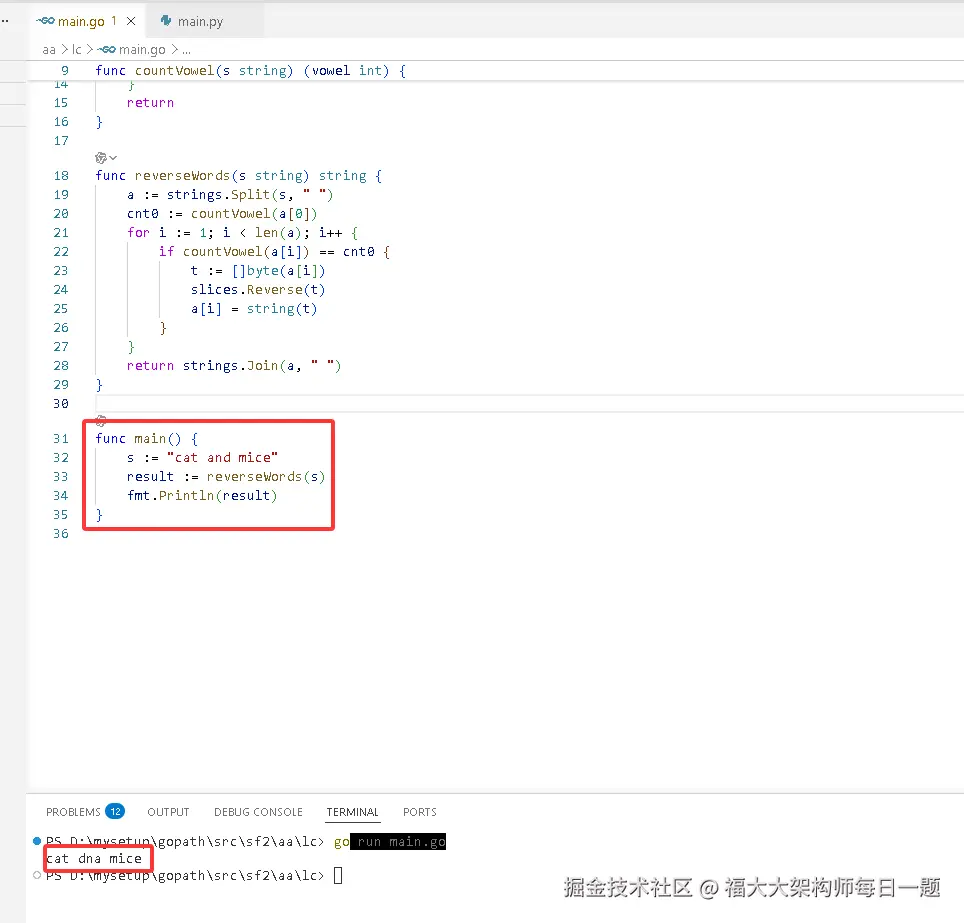
Task: Click terminal output 'cat dna mice'
Action: coord(93,858)
